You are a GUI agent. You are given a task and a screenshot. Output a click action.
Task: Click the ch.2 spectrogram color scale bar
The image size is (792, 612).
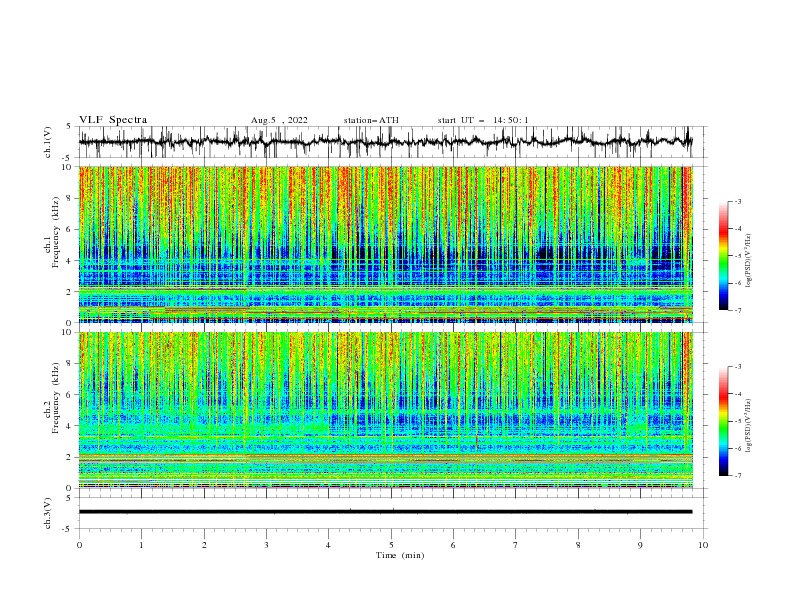[724, 421]
